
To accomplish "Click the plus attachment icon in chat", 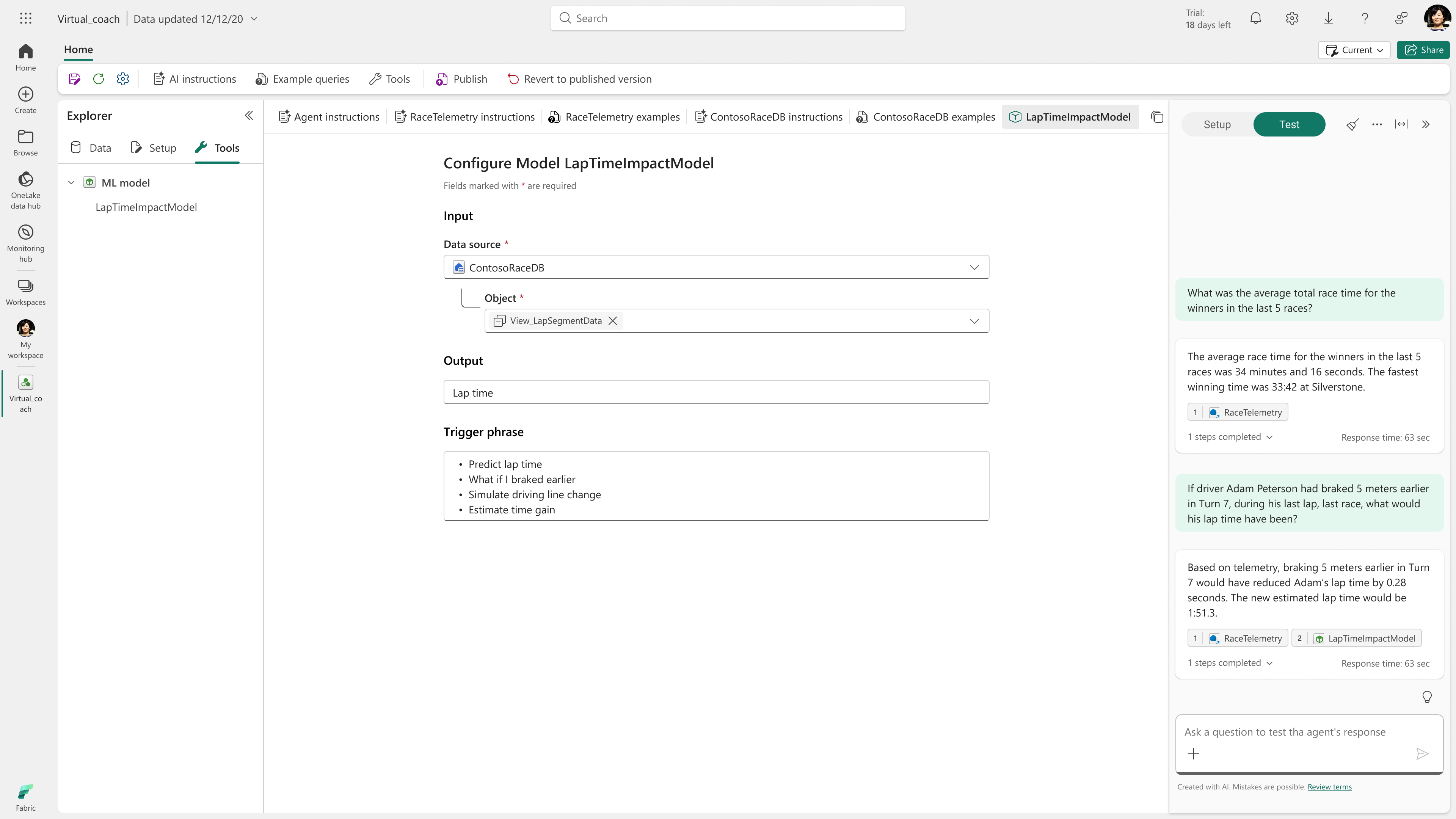I will pos(1193,753).
